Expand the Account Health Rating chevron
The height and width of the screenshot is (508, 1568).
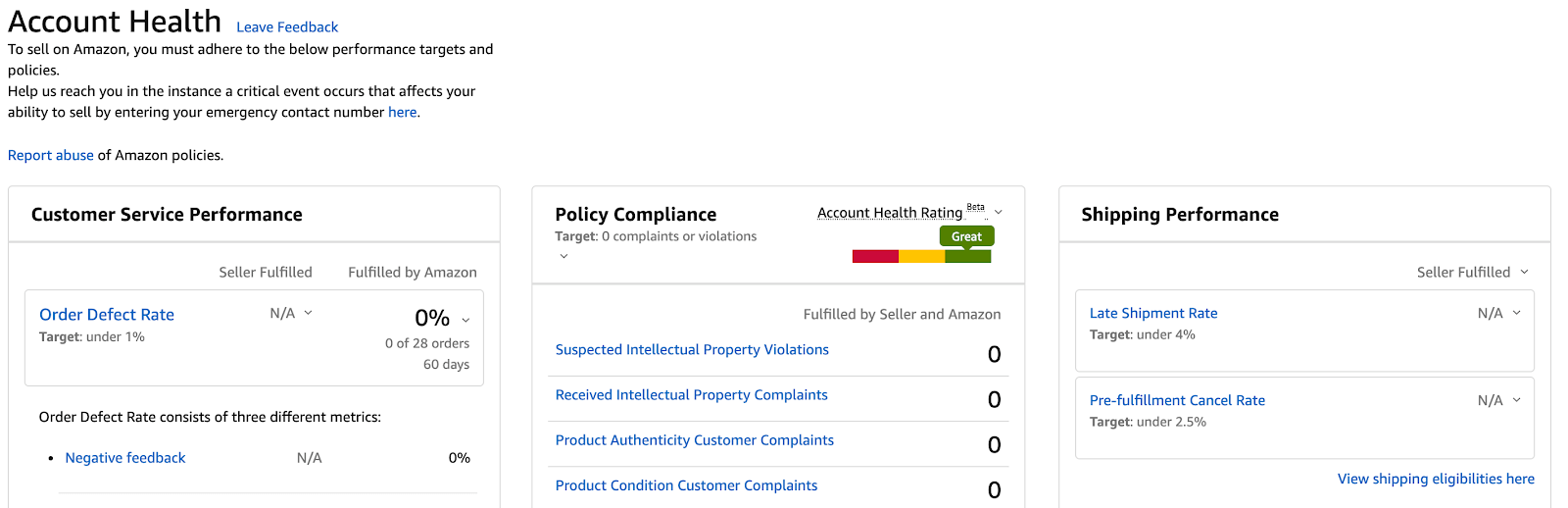999,212
